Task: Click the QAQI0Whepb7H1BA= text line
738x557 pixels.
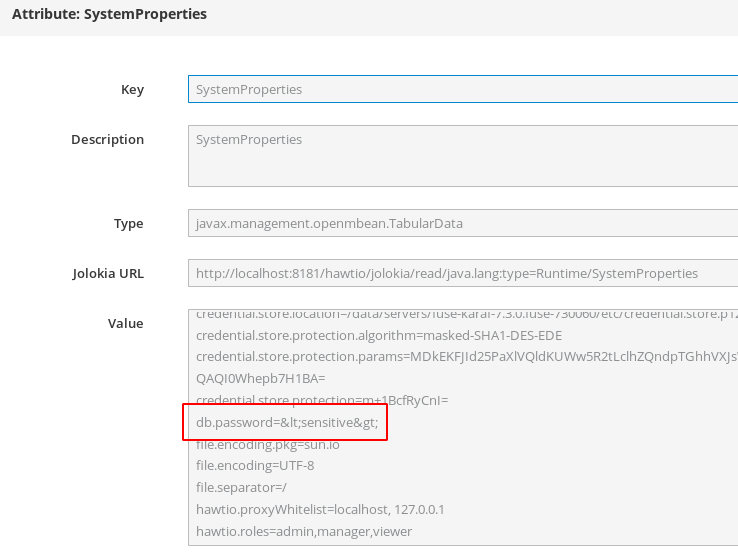Action: pos(261,379)
